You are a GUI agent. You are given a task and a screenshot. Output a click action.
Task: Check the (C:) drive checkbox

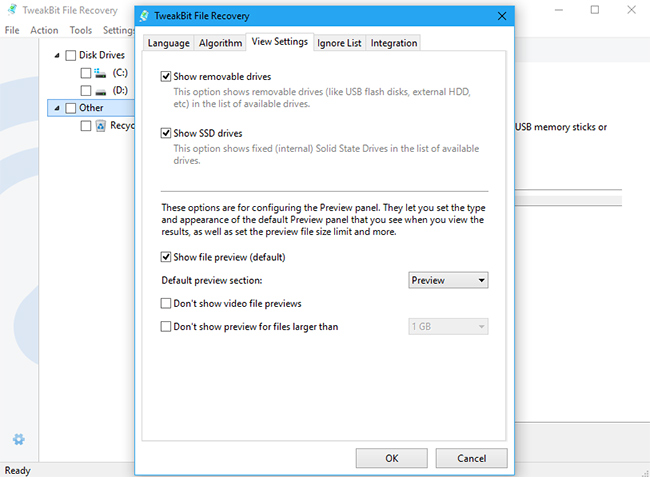click(85, 73)
